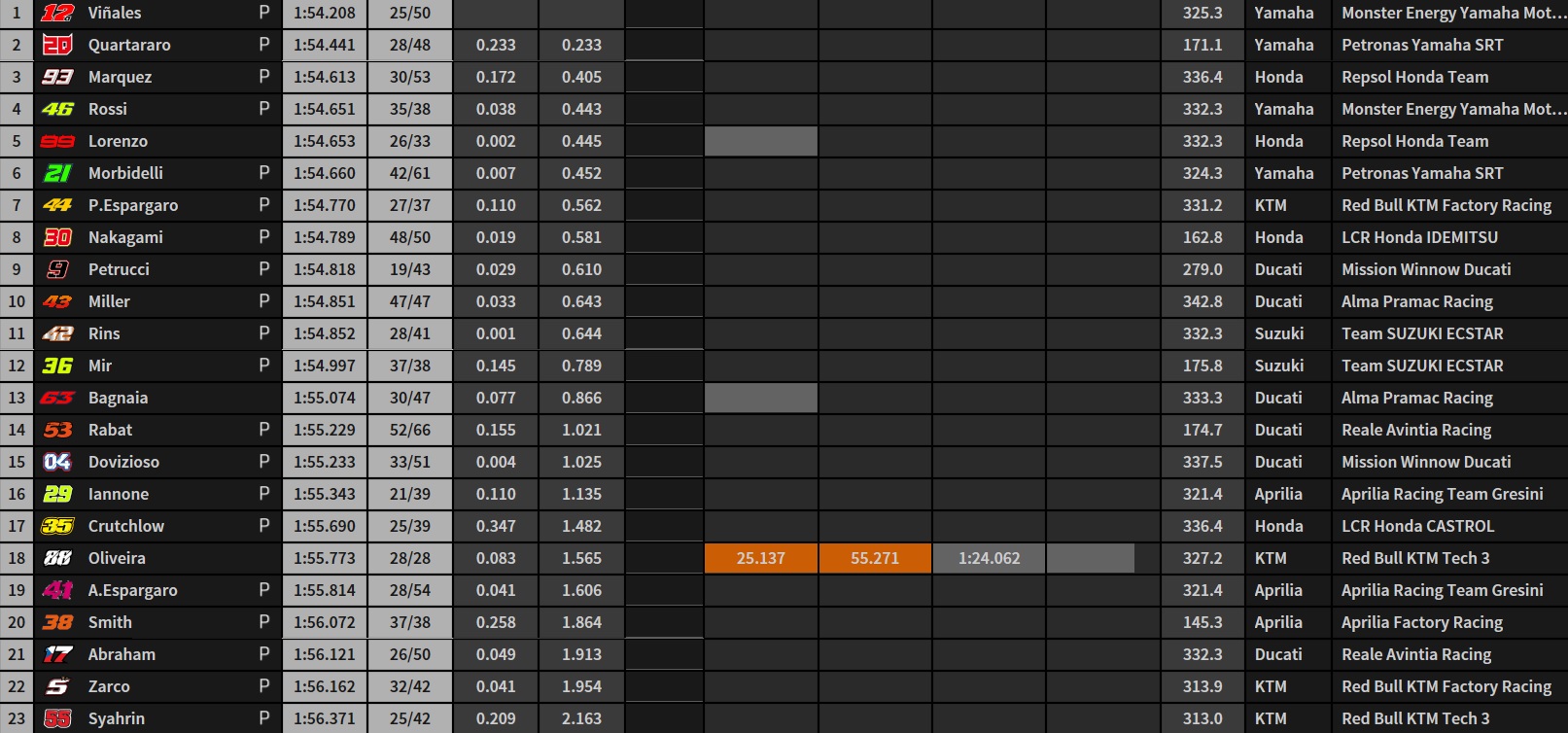Click Quartararo's lap time 1:54.441
Image resolution: width=1568 pixels, height=733 pixels.
(x=325, y=45)
